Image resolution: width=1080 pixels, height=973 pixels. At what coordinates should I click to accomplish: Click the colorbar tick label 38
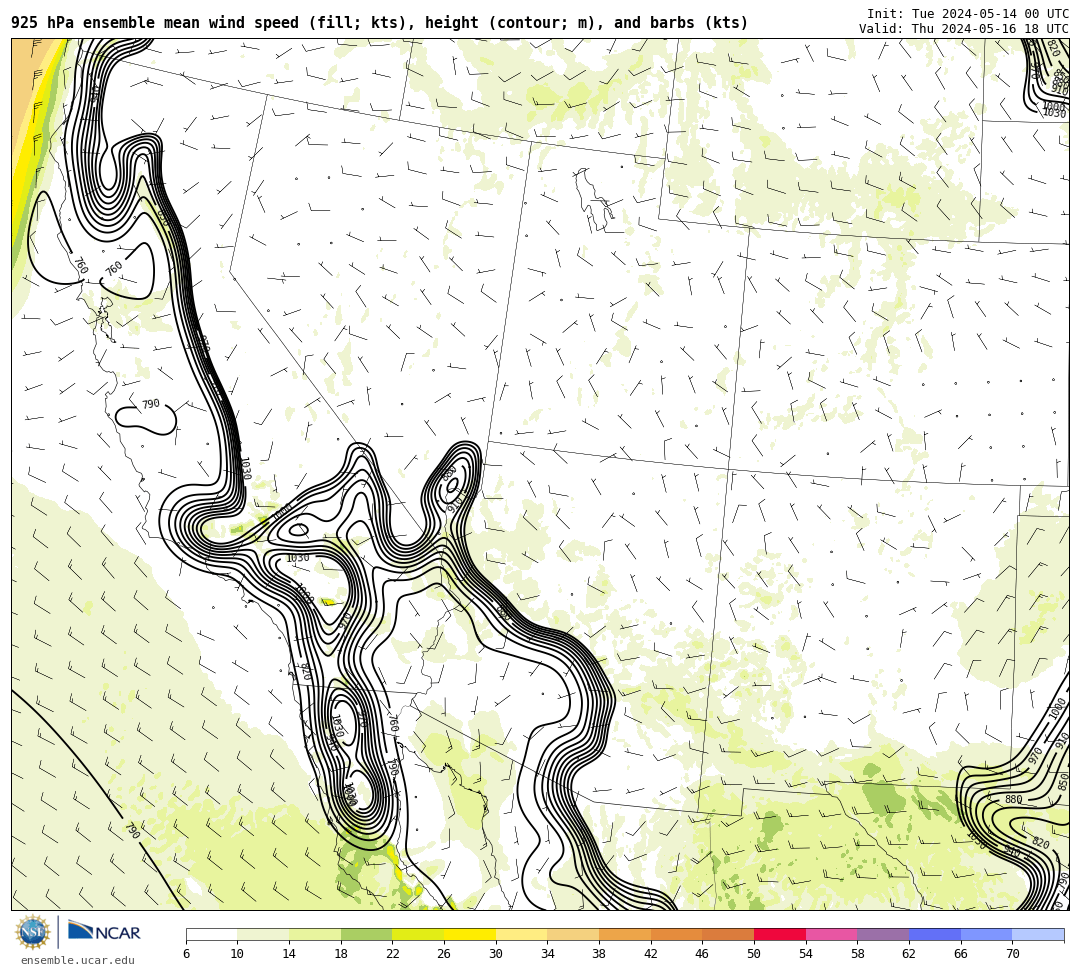click(x=599, y=954)
